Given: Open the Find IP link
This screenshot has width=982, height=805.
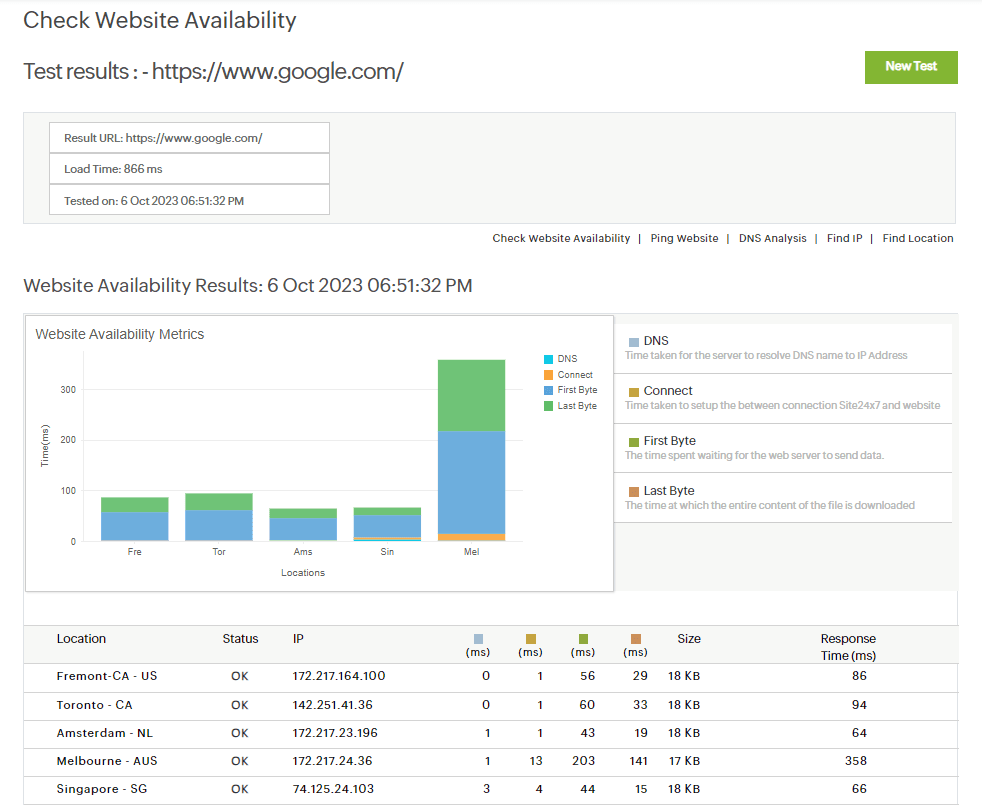Looking at the screenshot, I should click(844, 239).
